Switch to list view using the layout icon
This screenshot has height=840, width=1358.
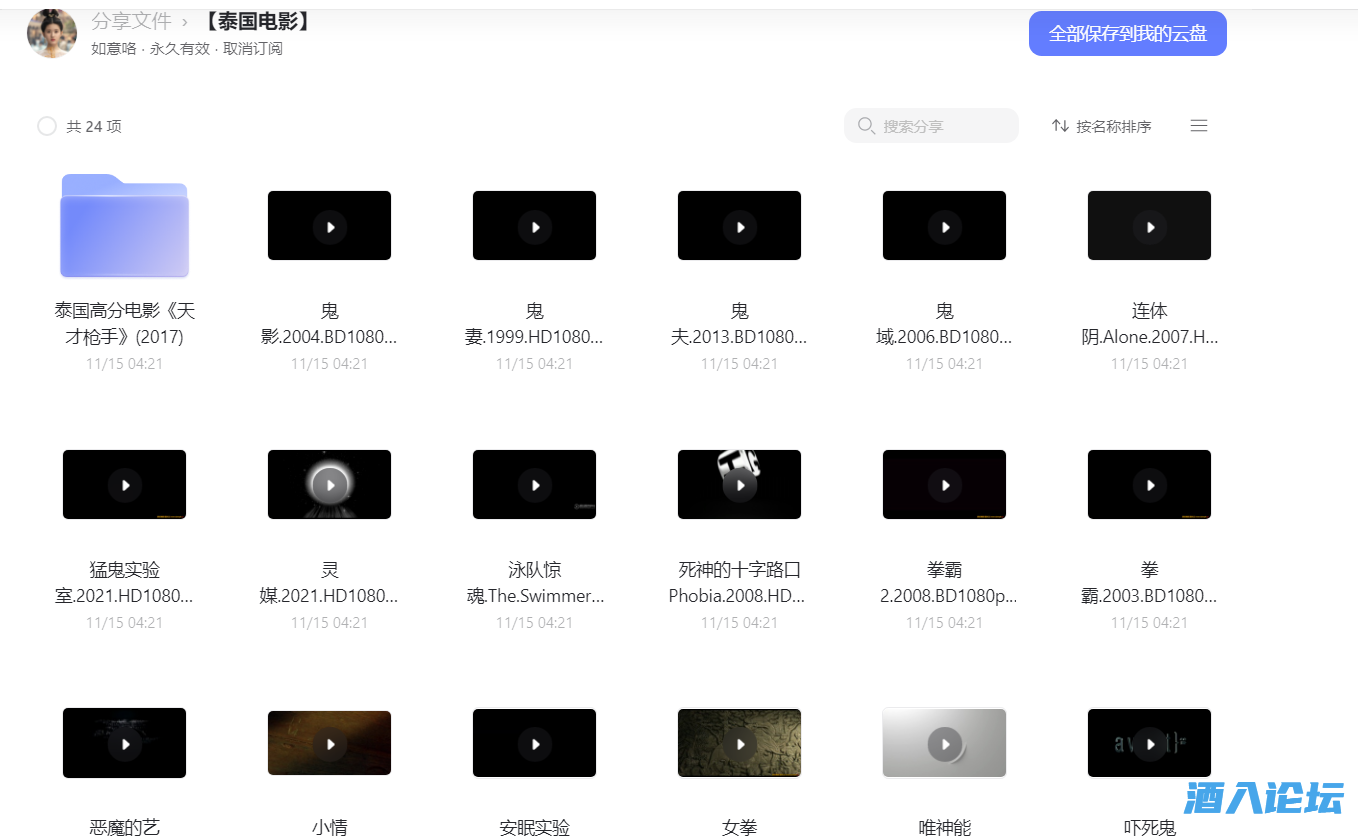coord(1198,126)
